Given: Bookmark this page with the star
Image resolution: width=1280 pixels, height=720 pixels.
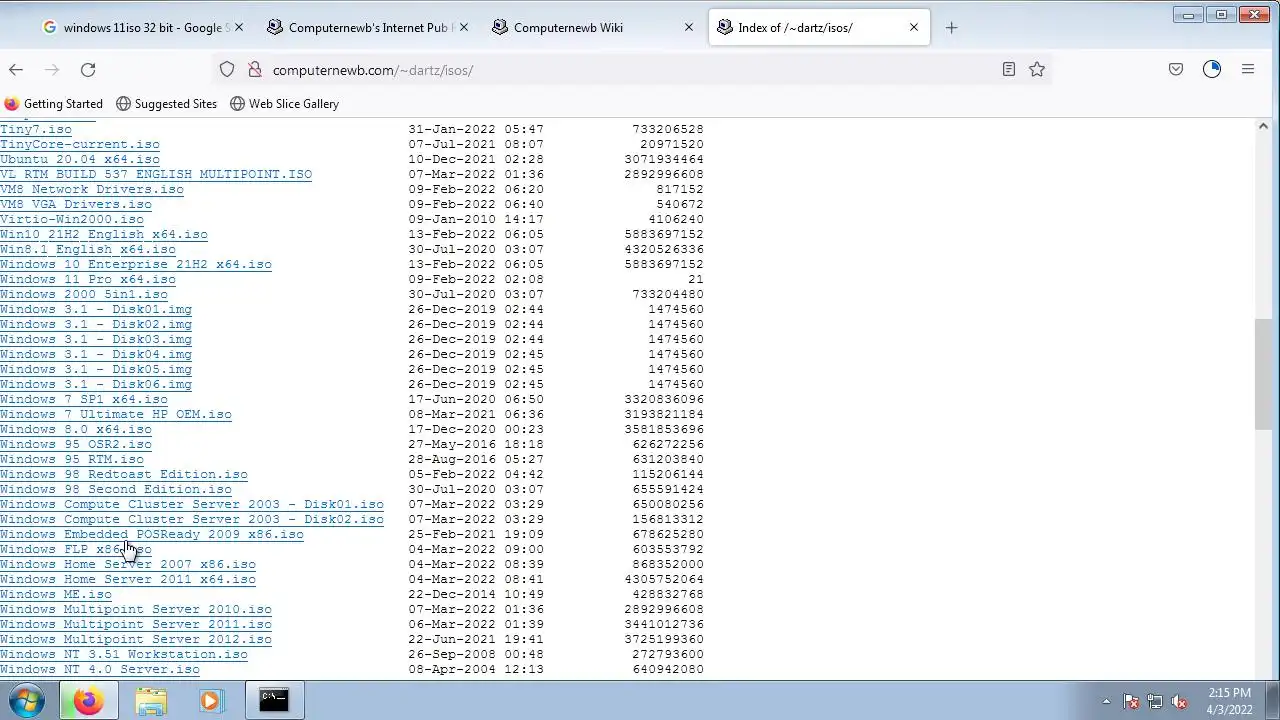Looking at the screenshot, I should [1037, 69].
